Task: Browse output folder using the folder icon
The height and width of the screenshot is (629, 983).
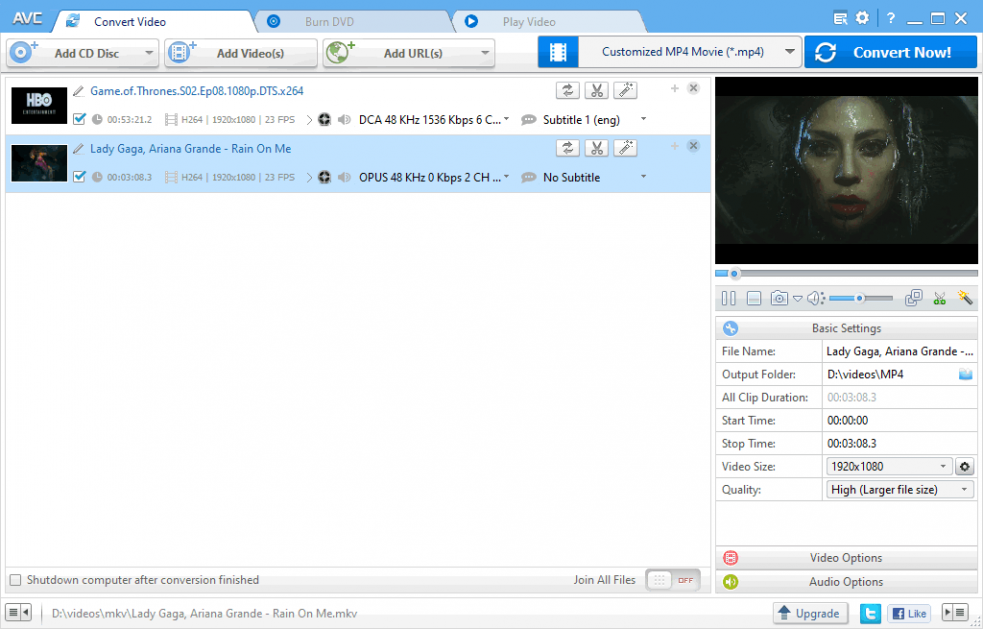Action: 965,374
